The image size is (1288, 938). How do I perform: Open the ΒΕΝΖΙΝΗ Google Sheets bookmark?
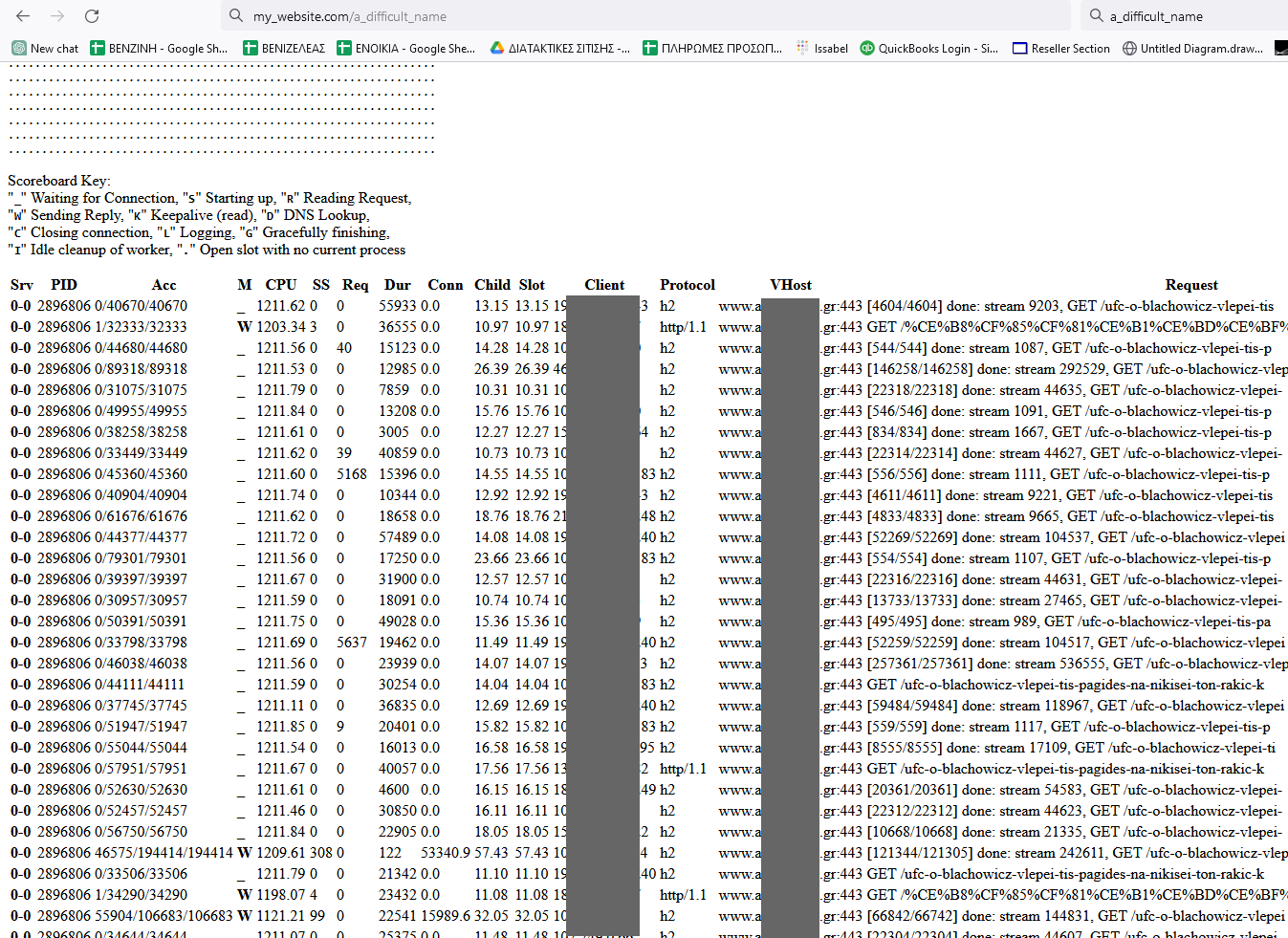click(x=159, y=48)
